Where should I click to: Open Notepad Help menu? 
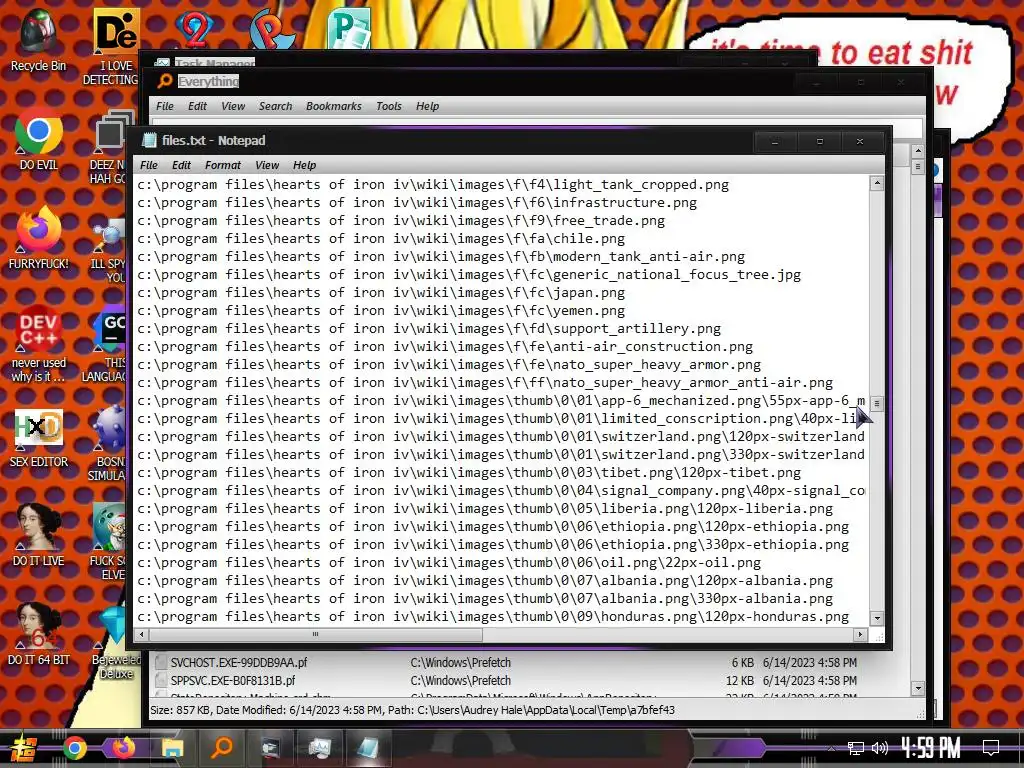click(304, 165)
